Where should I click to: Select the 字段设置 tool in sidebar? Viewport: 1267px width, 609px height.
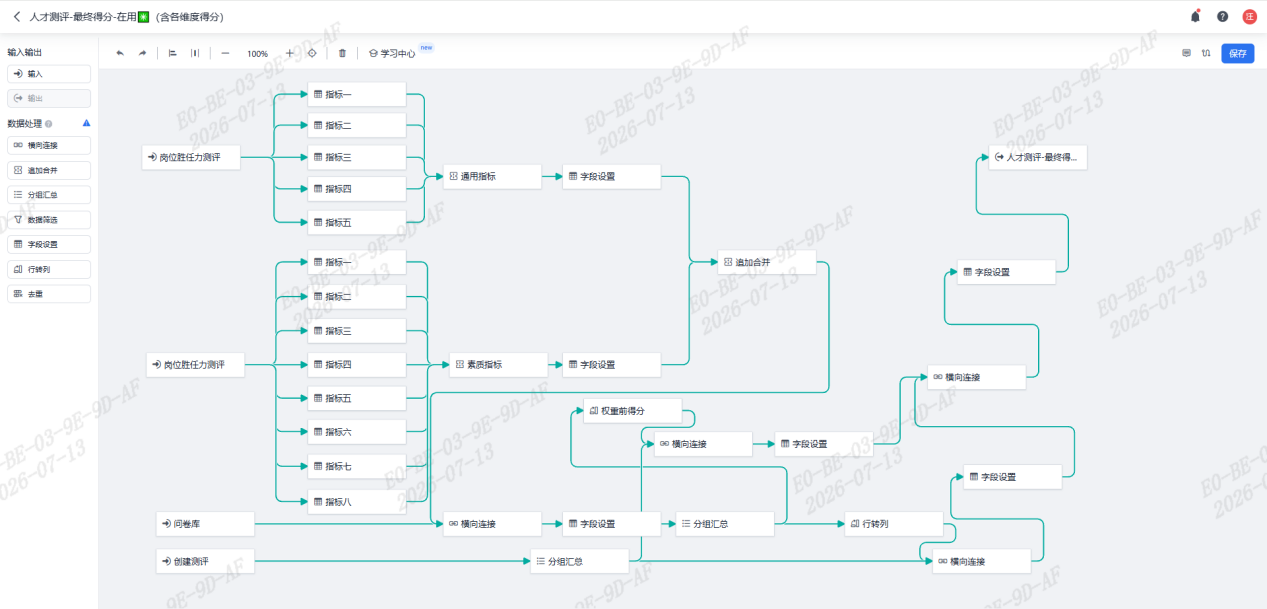point(49,244)
